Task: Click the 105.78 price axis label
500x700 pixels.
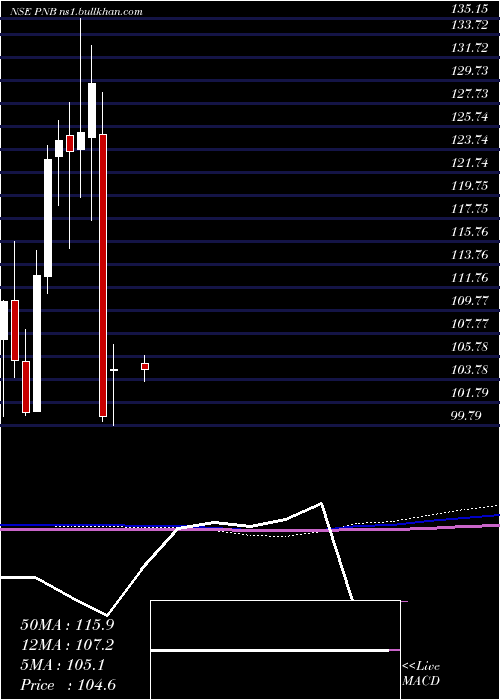Action: coord(470,347)
